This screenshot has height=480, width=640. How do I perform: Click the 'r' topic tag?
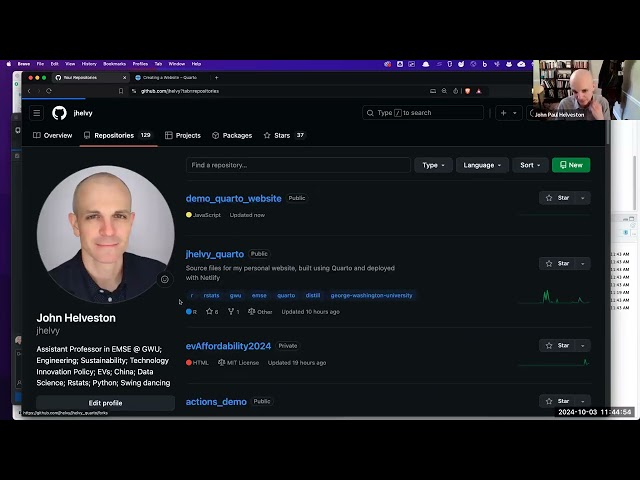pos(192,296)
